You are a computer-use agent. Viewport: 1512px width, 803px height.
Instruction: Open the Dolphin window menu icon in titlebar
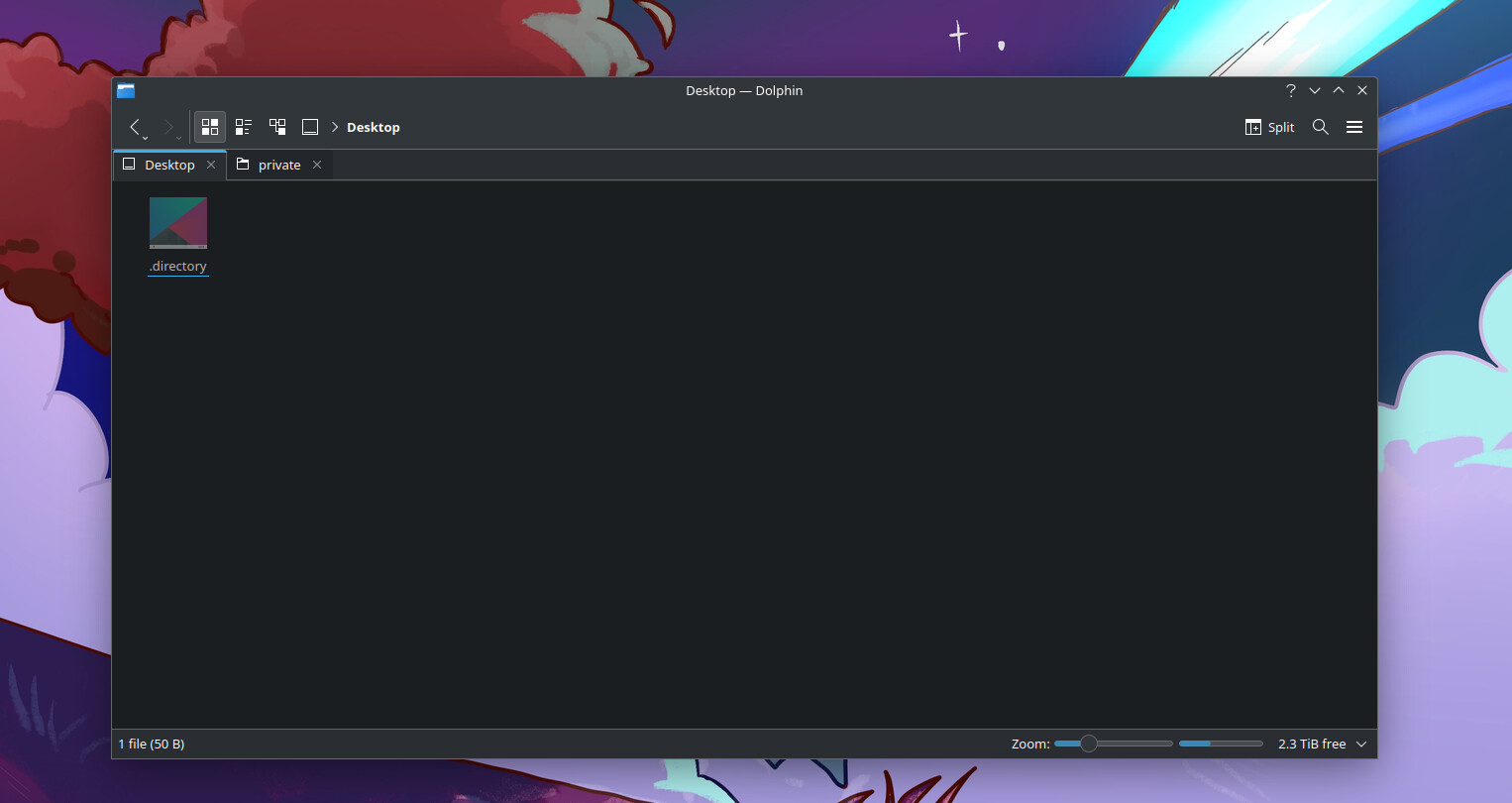[126, 91]
